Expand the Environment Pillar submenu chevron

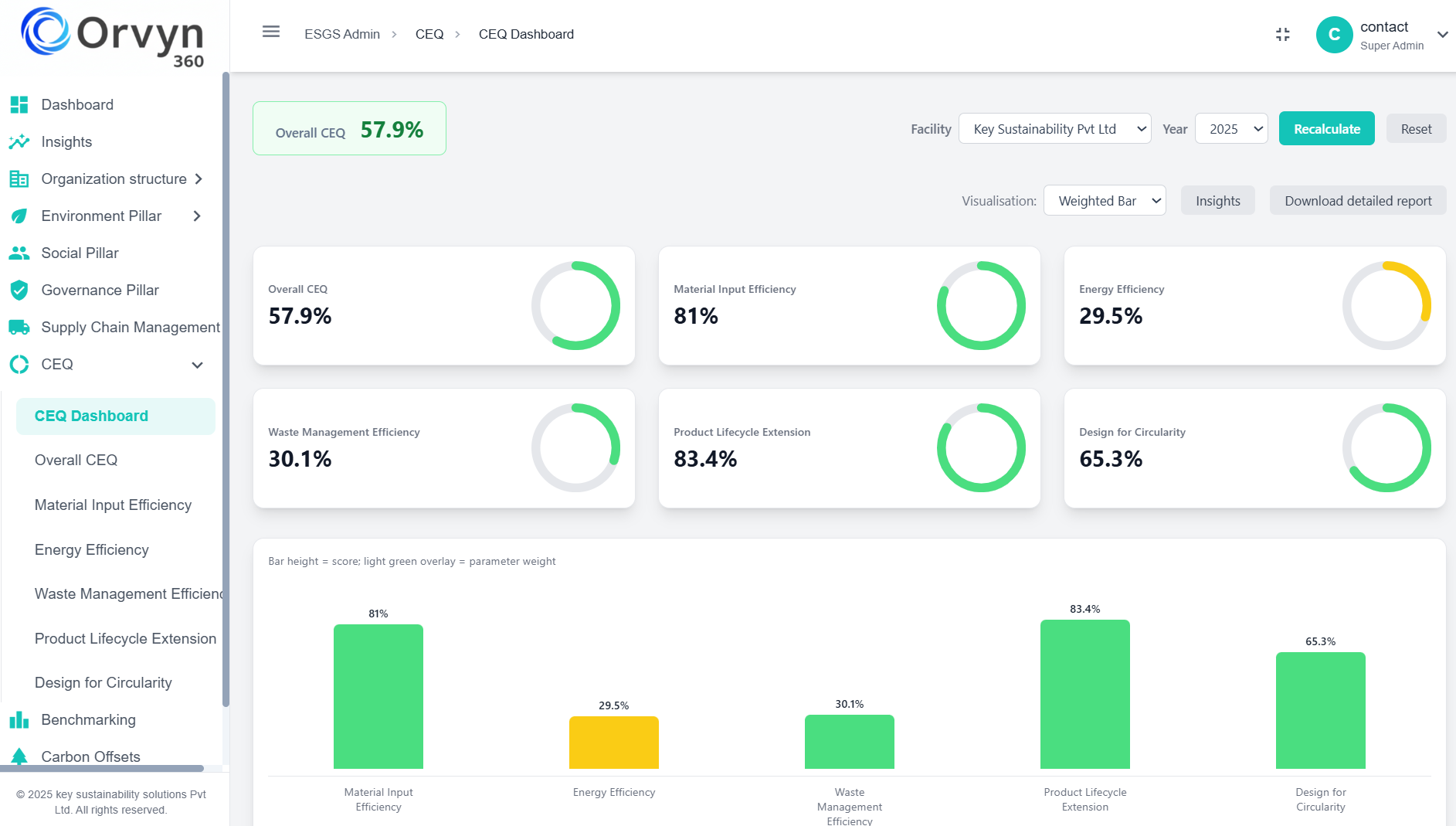197,216
